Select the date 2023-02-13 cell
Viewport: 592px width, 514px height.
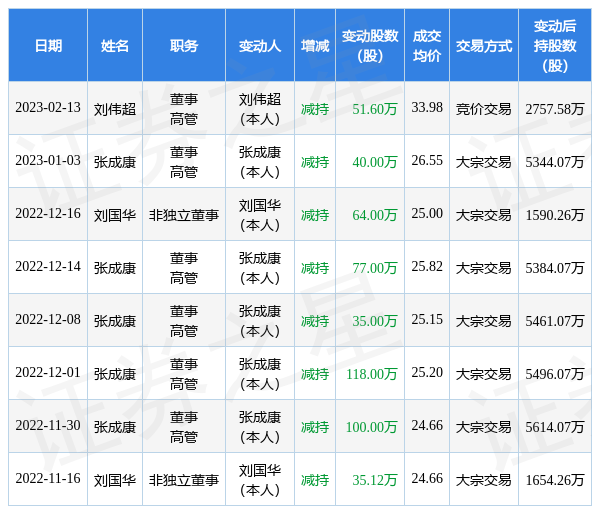pos(48,108)
